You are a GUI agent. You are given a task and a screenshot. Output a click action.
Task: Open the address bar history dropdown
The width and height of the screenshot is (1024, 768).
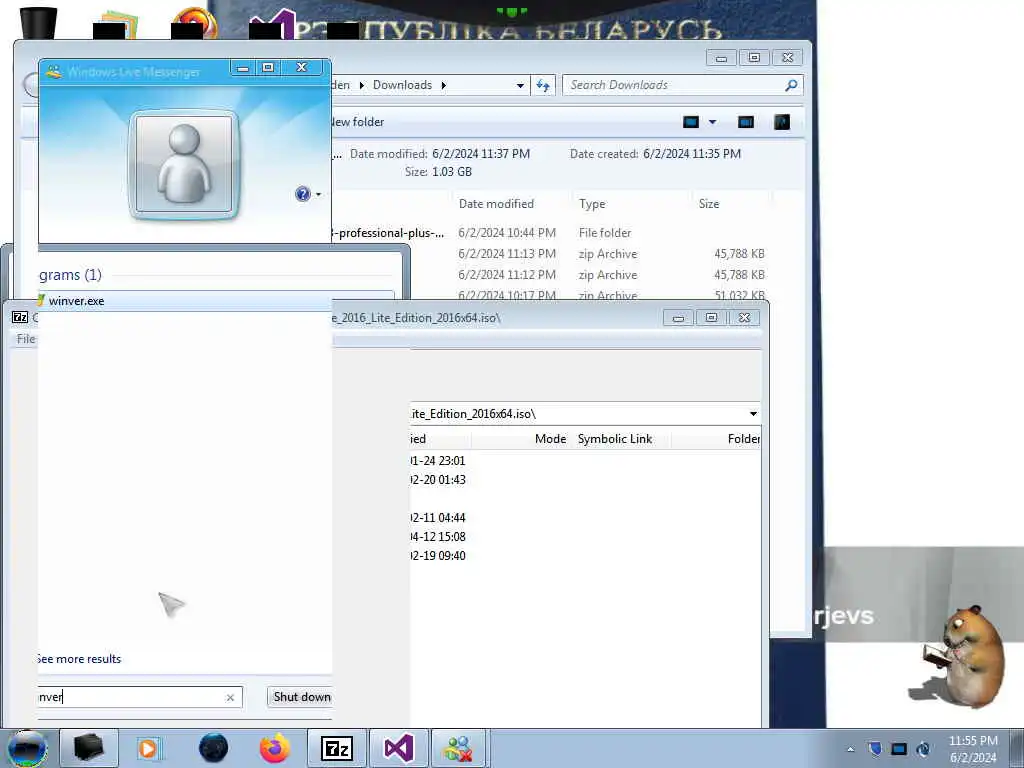coord(520,86)
